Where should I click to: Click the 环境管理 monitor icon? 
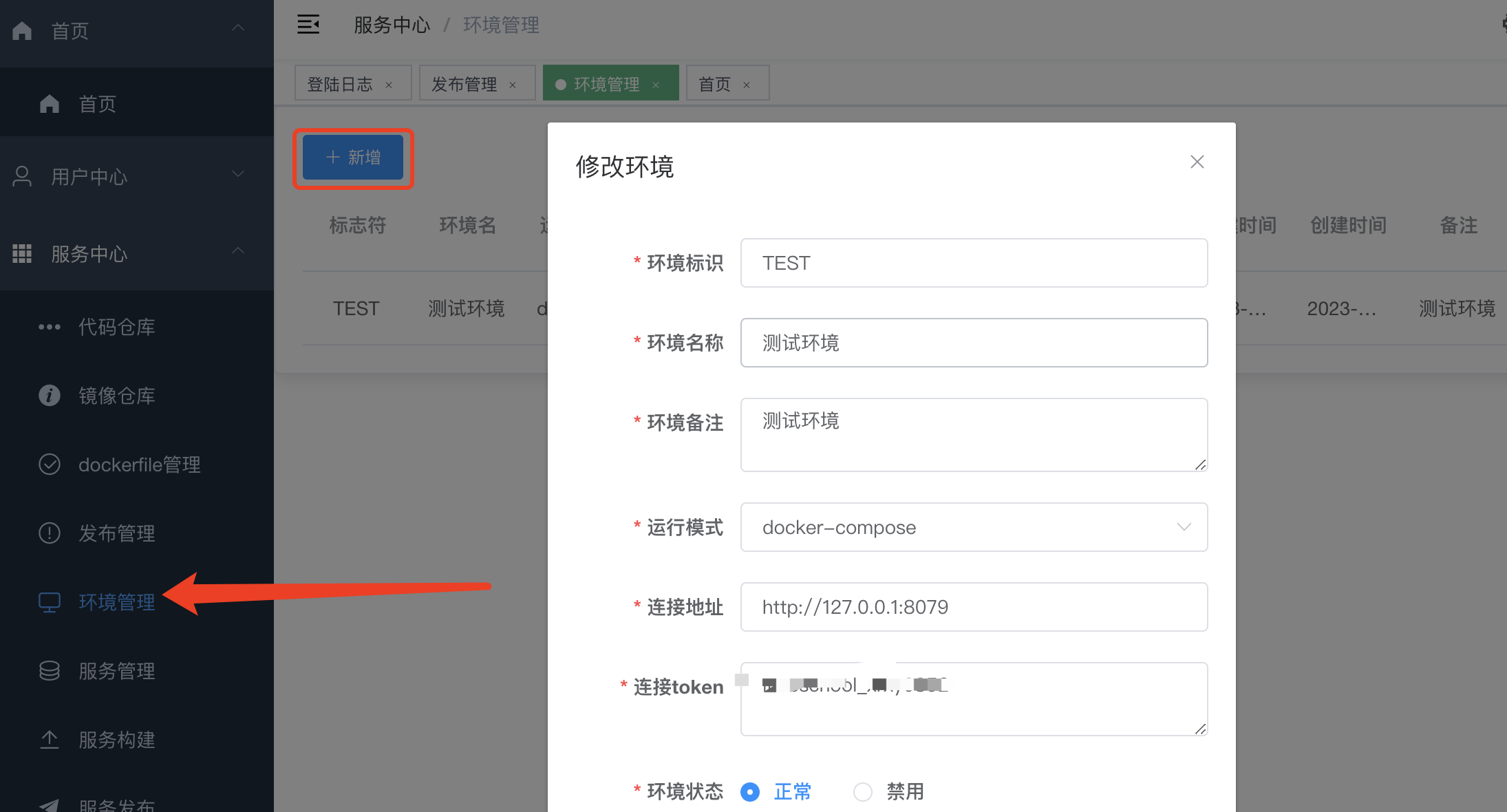[49, 602]
